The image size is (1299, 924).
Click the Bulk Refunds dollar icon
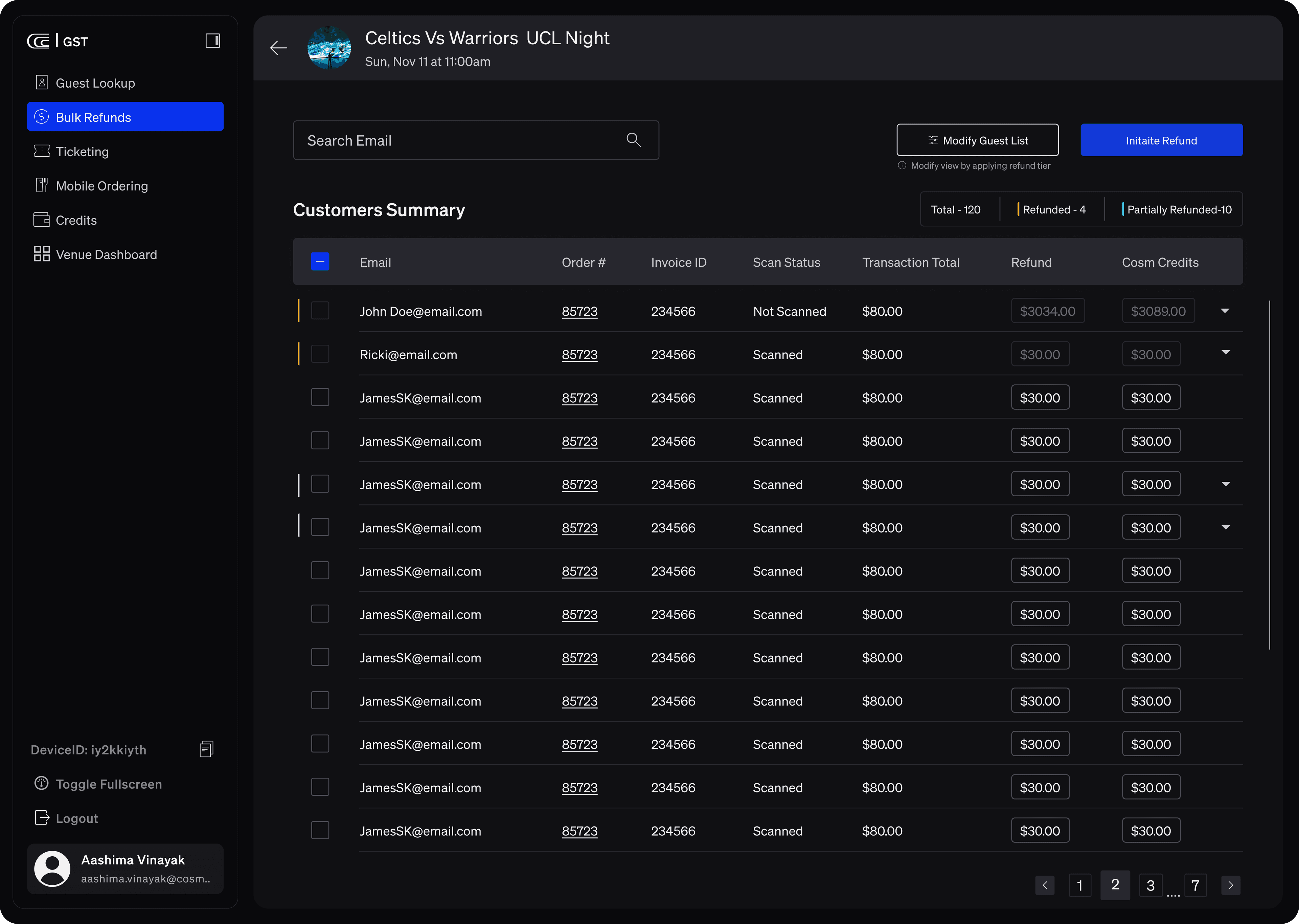tap(42, 117)
